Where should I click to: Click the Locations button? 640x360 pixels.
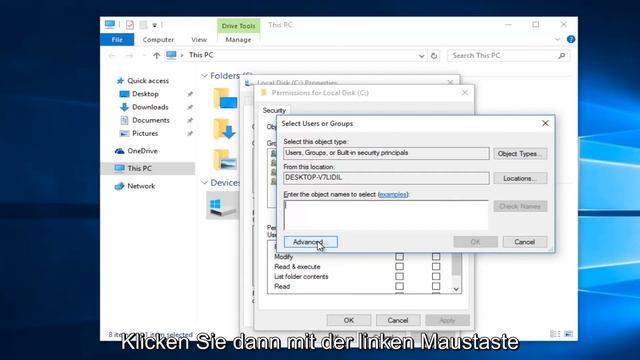(520, 178)
